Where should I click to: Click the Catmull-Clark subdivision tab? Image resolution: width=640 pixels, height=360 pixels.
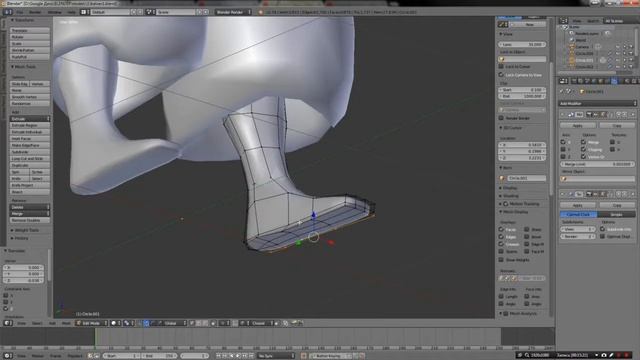point(578,214)
